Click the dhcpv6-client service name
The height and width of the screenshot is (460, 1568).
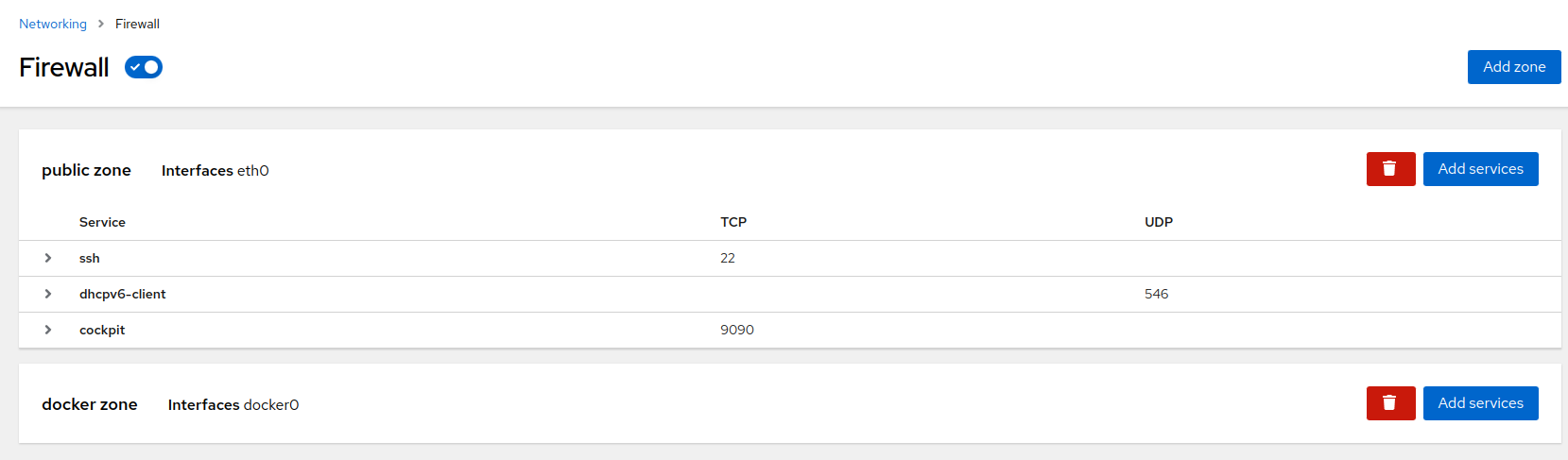123,294
